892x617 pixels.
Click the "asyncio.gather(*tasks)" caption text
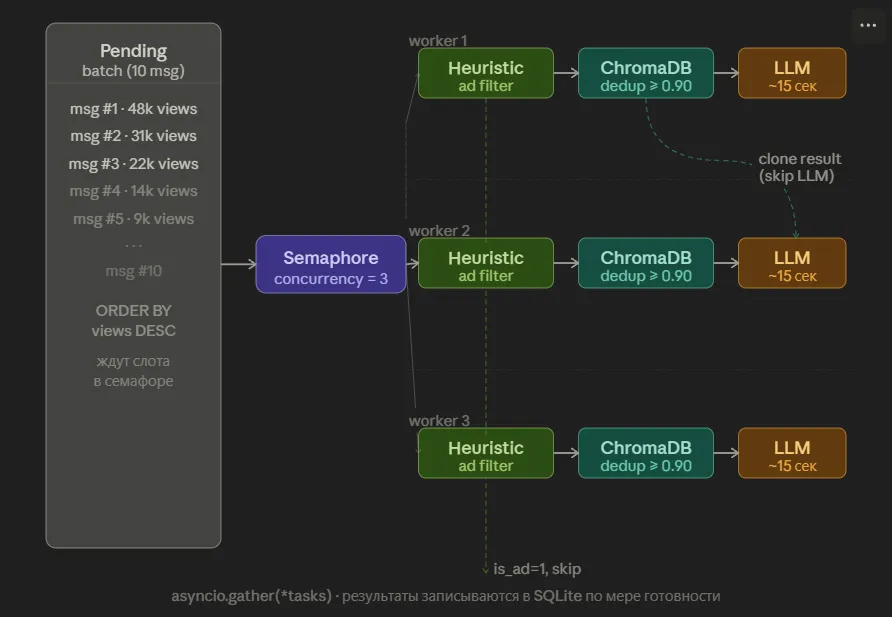251,596
